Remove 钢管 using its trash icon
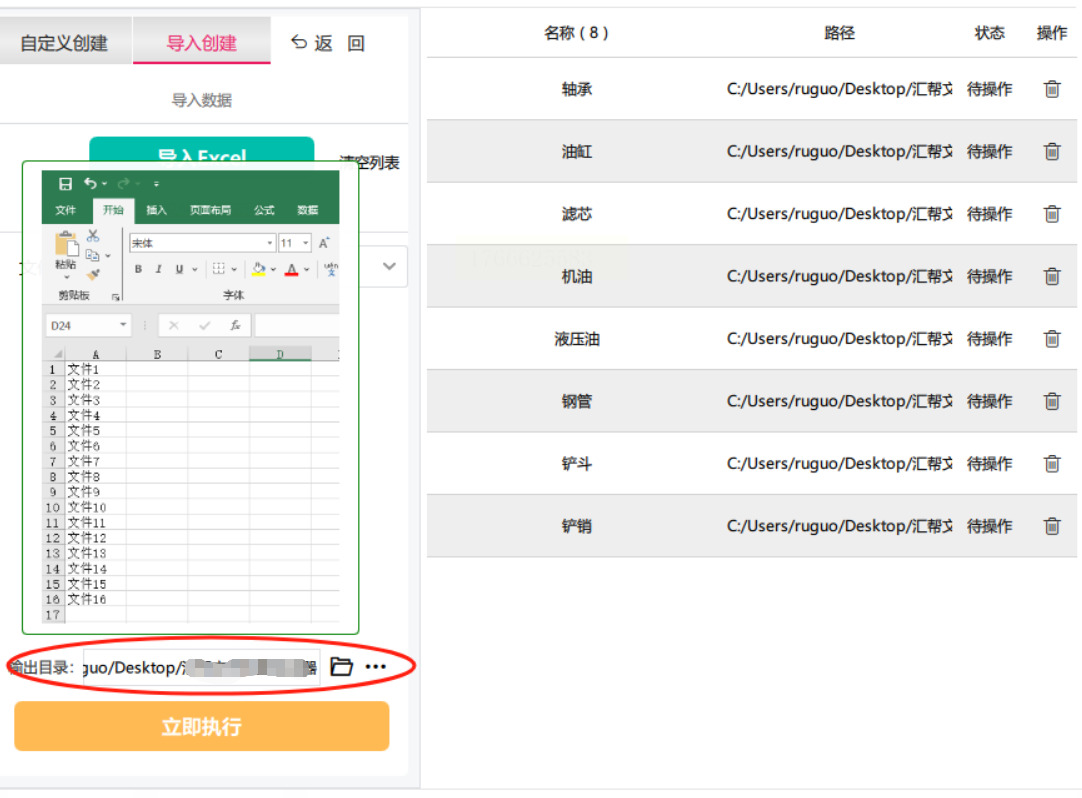The image size is (1082, 798). click(1052, 401)
